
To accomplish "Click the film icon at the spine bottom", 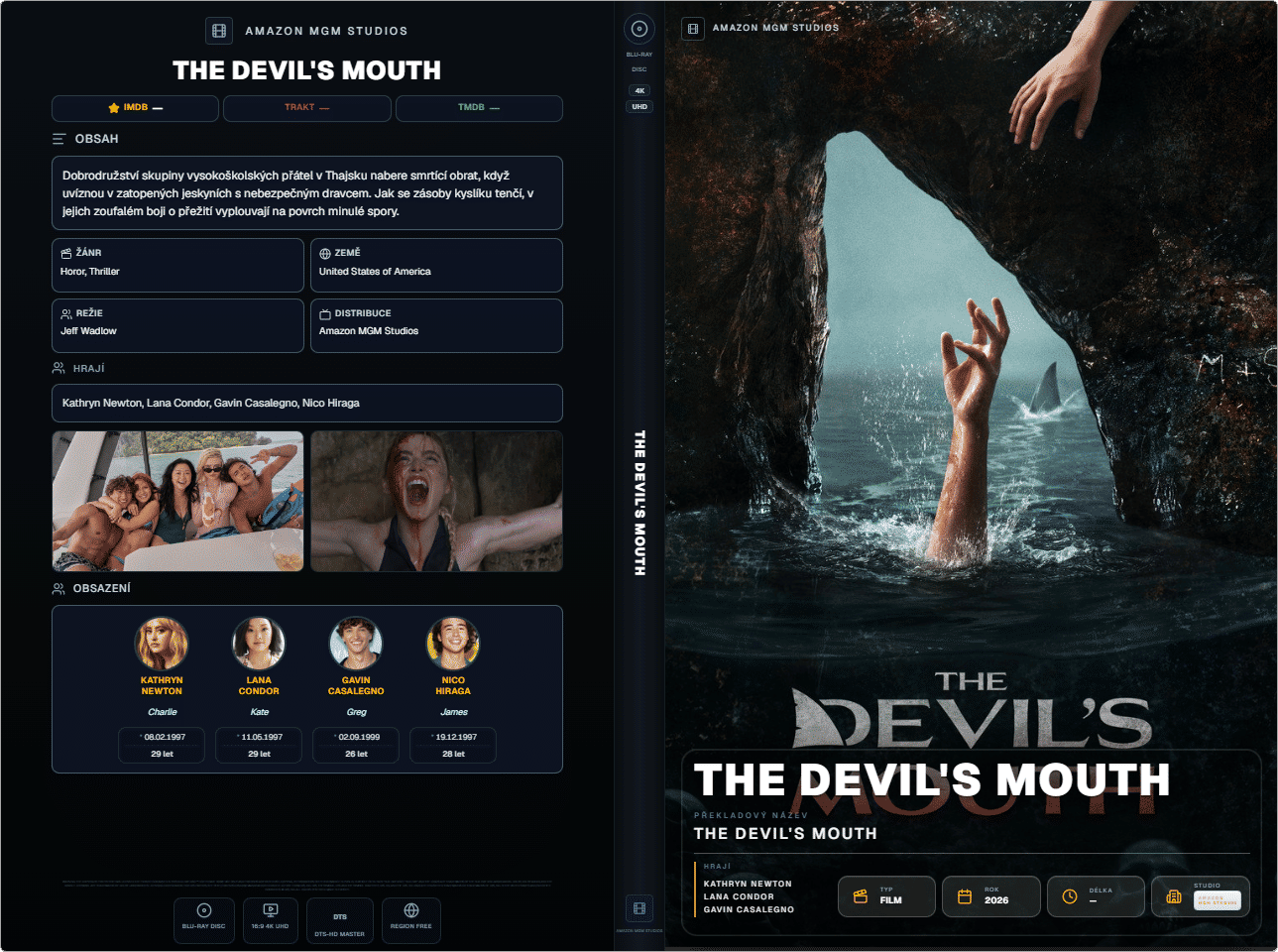I will (639, 907).
